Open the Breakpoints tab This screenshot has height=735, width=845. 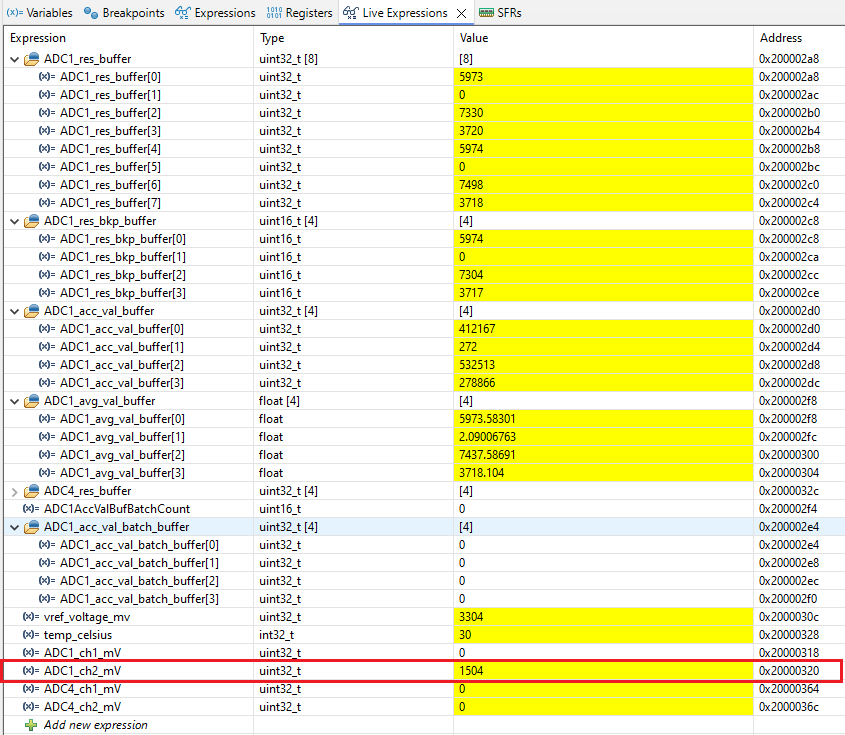124,12
